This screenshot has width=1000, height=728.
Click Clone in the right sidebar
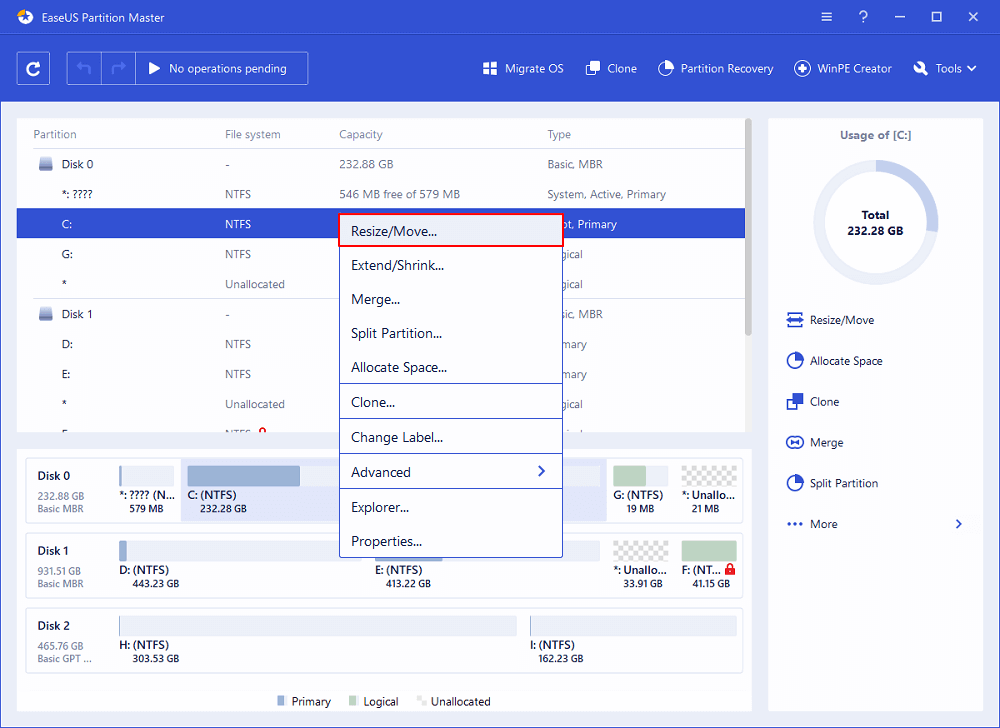click(812, 402)
